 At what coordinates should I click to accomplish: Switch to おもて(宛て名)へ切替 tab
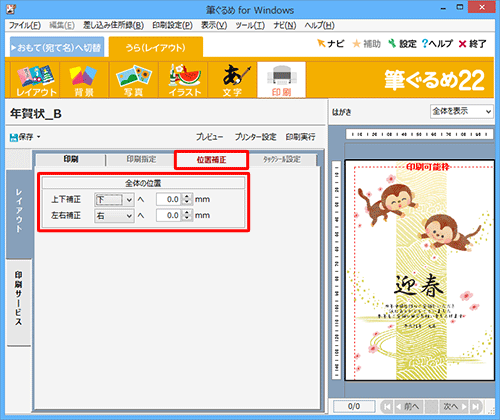pyautogui.click(x=57, y=47)
